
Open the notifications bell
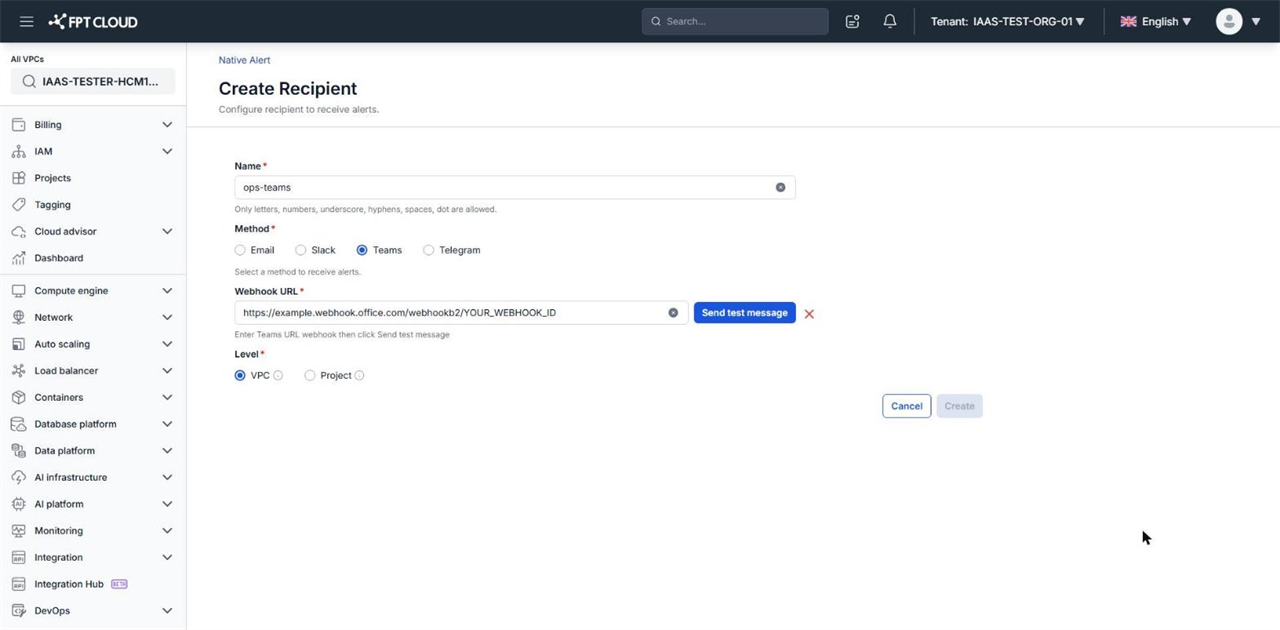point(890,21)
